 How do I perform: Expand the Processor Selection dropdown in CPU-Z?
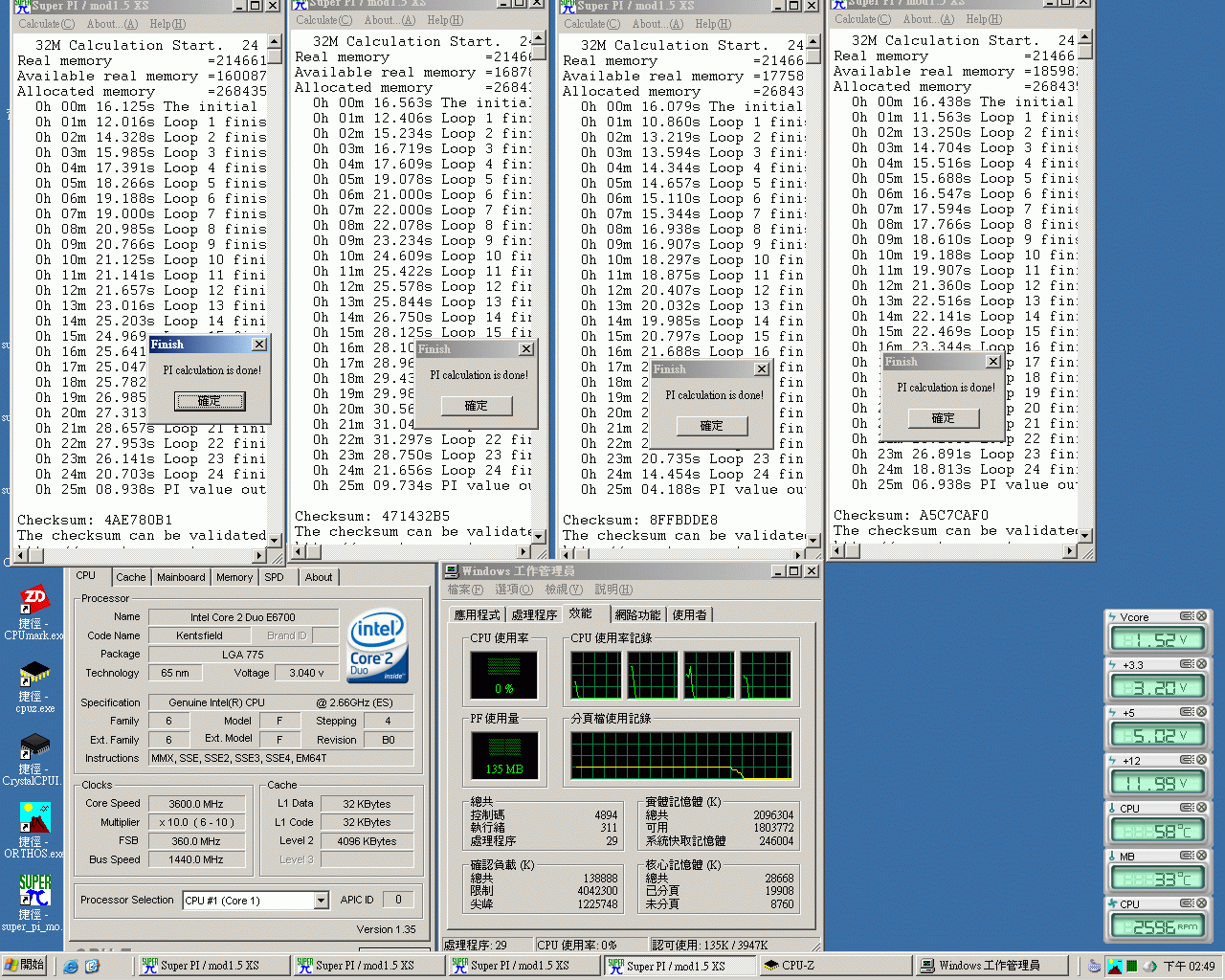[x=322, y=901]
